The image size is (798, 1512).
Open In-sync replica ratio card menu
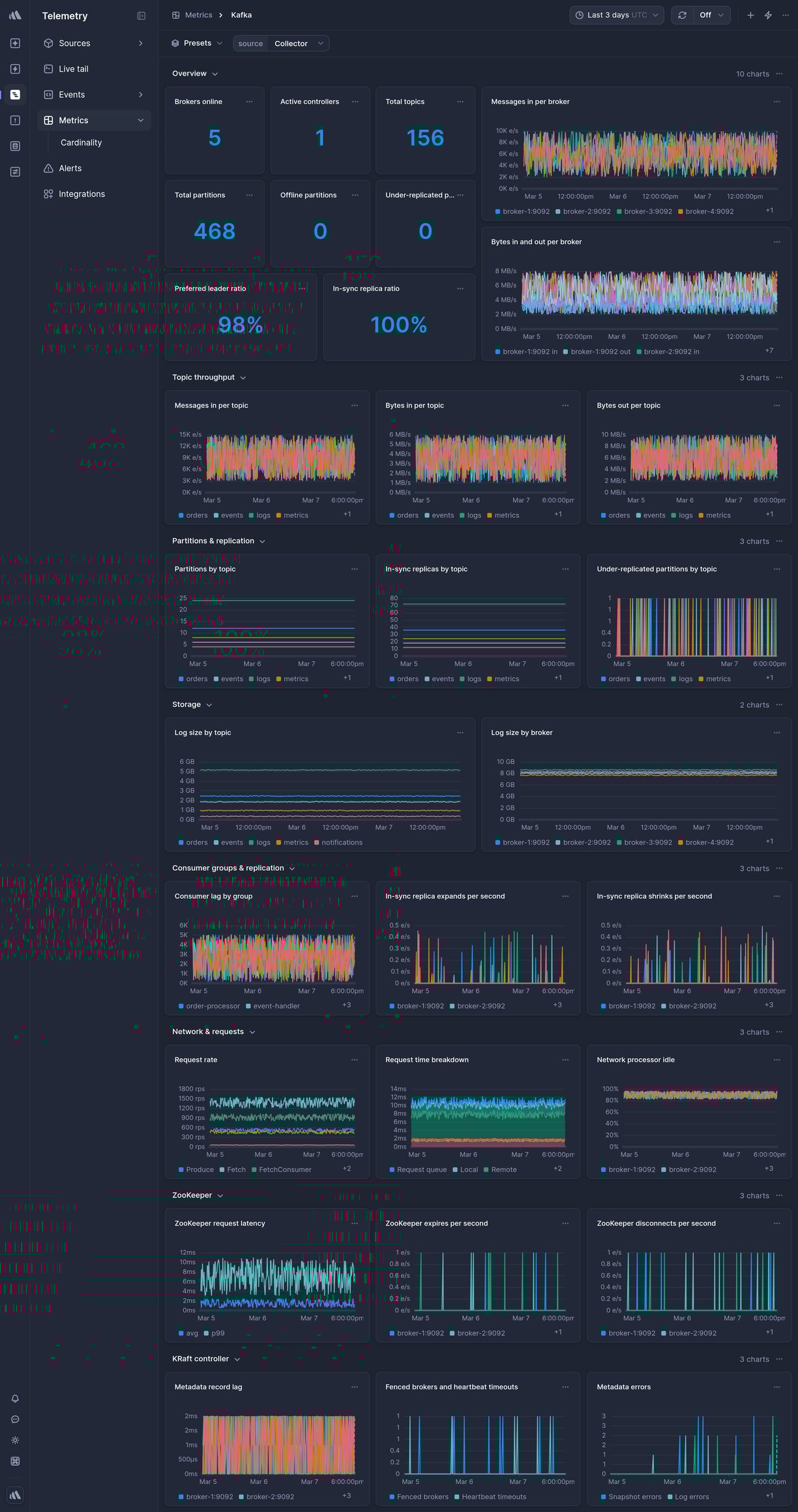(x=460, y=289)
